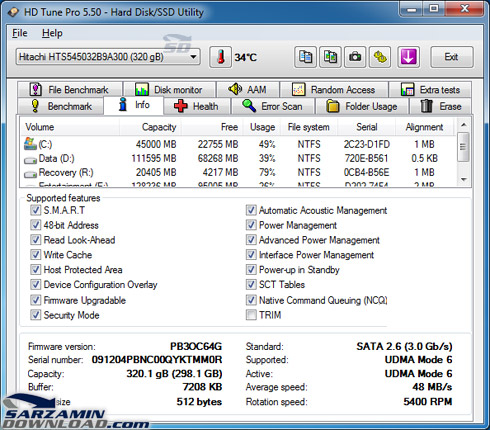Toggle the Power-up in Standby checkbox
The height and width of the screenshot is (430, 490).
tap(251, 269)
